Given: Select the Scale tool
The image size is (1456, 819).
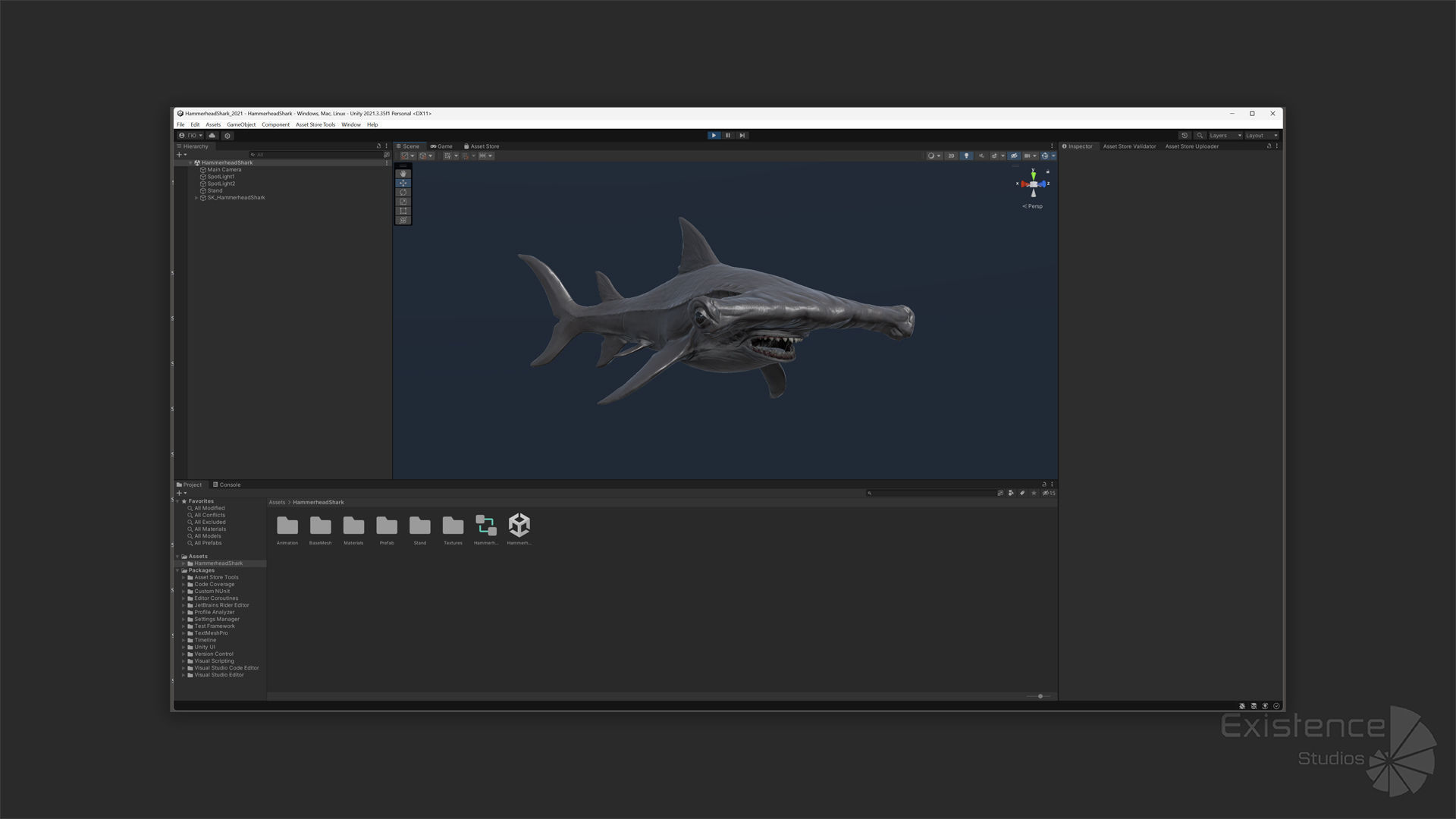Looking at the screenshot, I should [x=403, y=202].
